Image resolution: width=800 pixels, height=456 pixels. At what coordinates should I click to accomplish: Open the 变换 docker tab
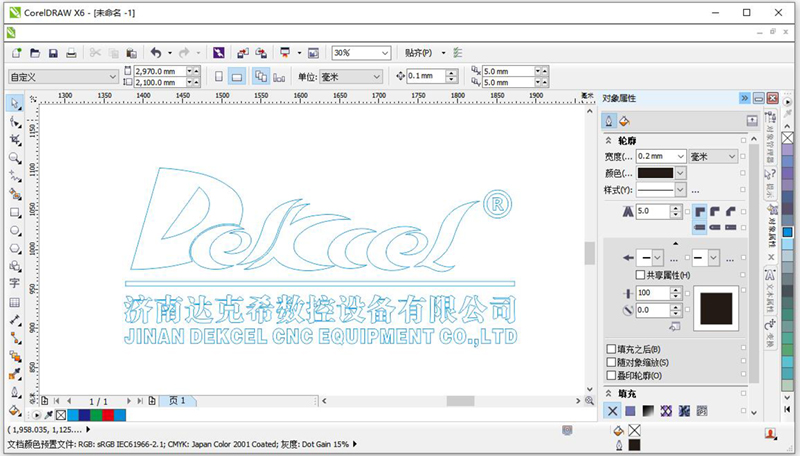click(770, 333)
